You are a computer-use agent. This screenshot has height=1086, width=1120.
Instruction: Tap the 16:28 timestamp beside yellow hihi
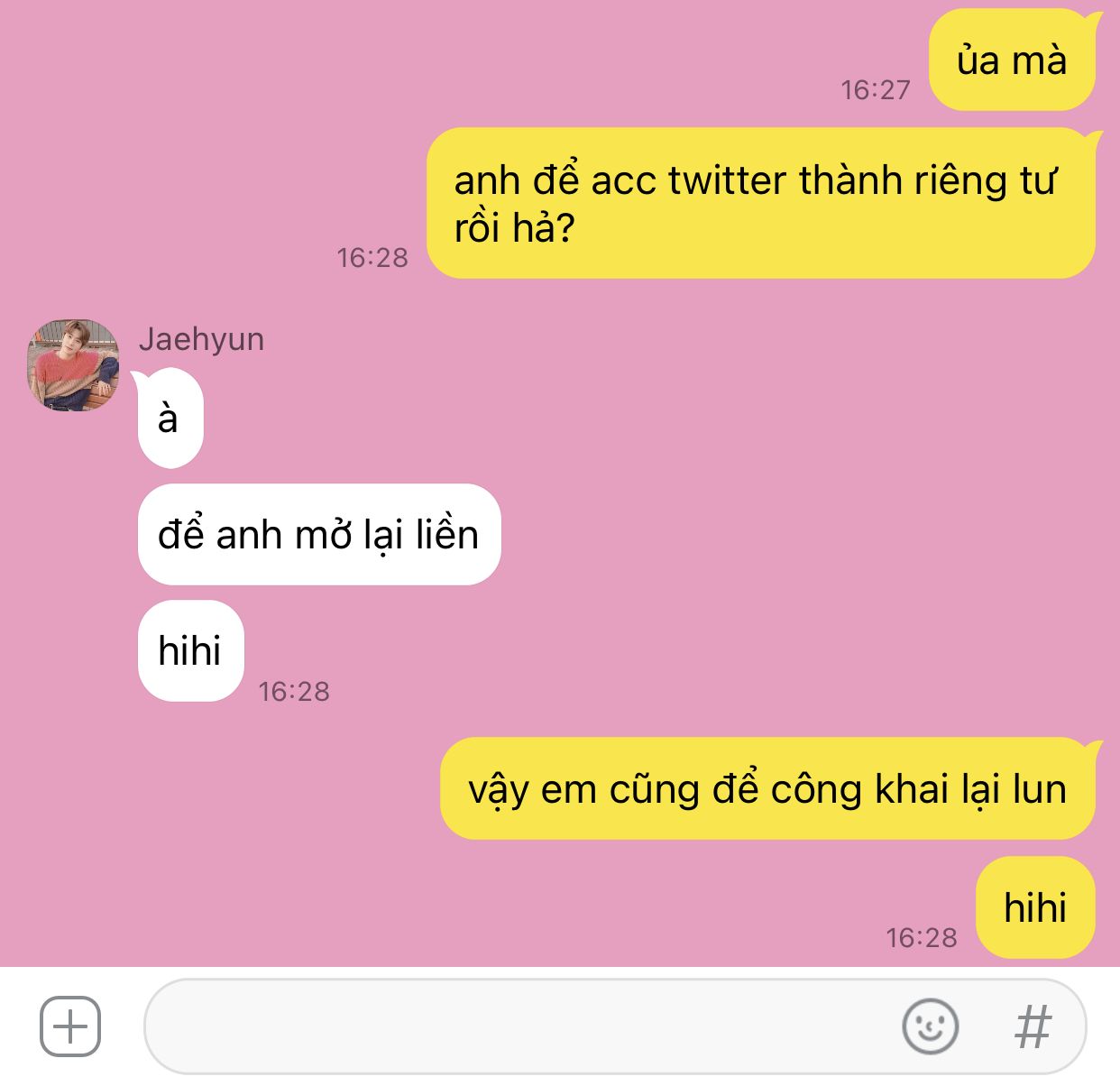pyautogui.click(x=922, y=938)
